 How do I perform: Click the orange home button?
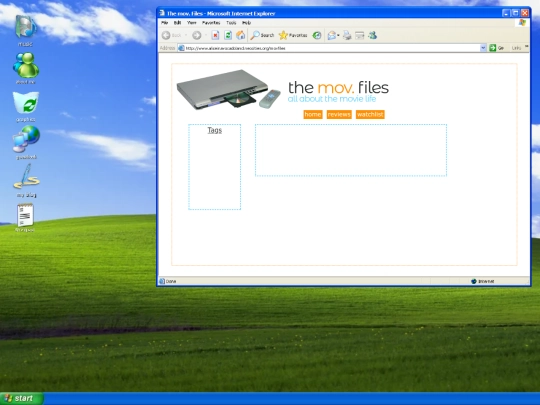pyautogui.click(x=313, y=114)
